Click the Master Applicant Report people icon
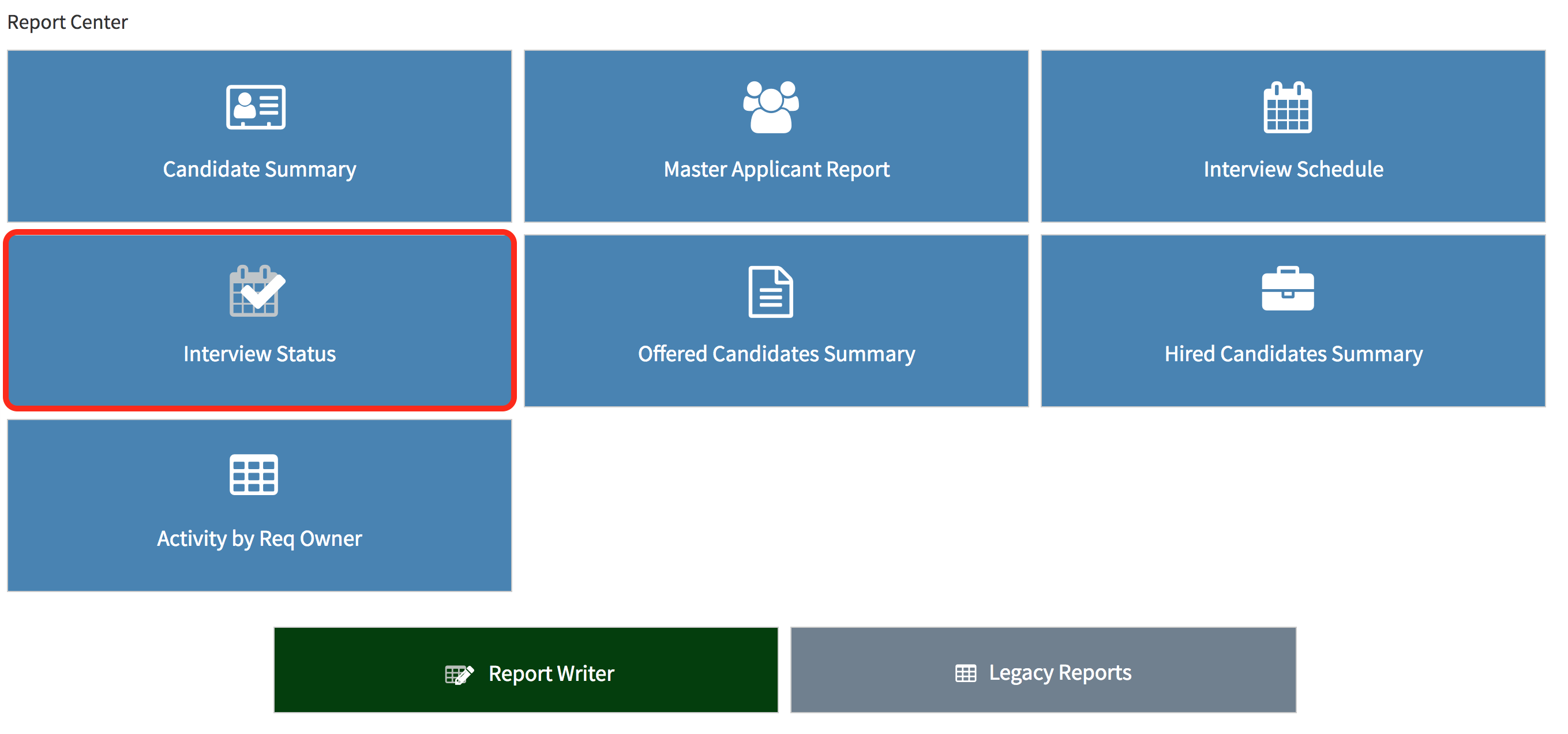 coord(771,107)
